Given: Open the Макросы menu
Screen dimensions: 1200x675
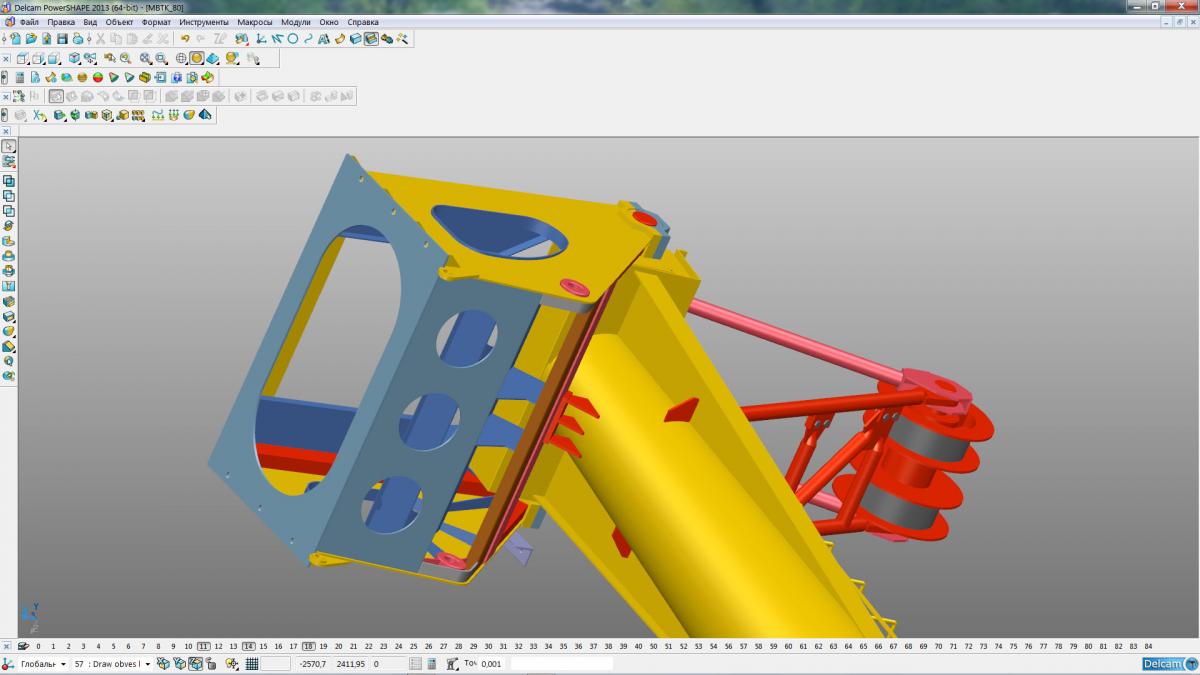Looking at the screenshot, I should [255, 22].
